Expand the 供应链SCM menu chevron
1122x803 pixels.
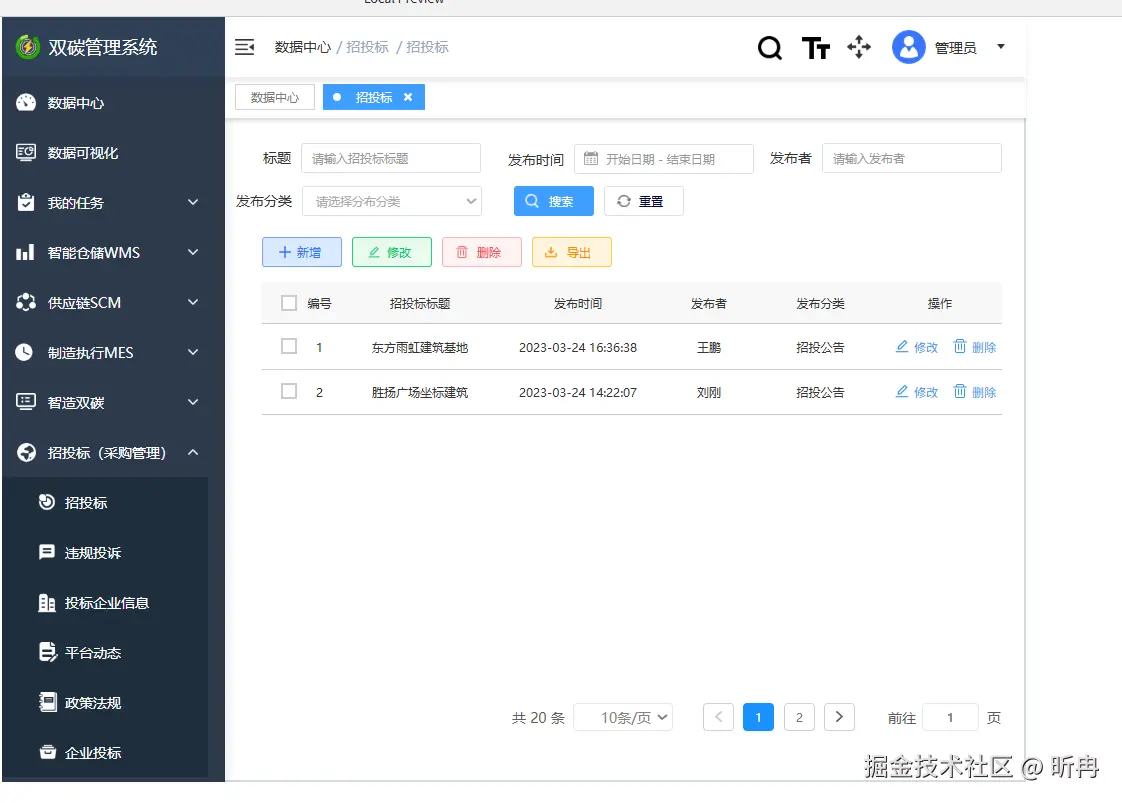coord(193,302)
